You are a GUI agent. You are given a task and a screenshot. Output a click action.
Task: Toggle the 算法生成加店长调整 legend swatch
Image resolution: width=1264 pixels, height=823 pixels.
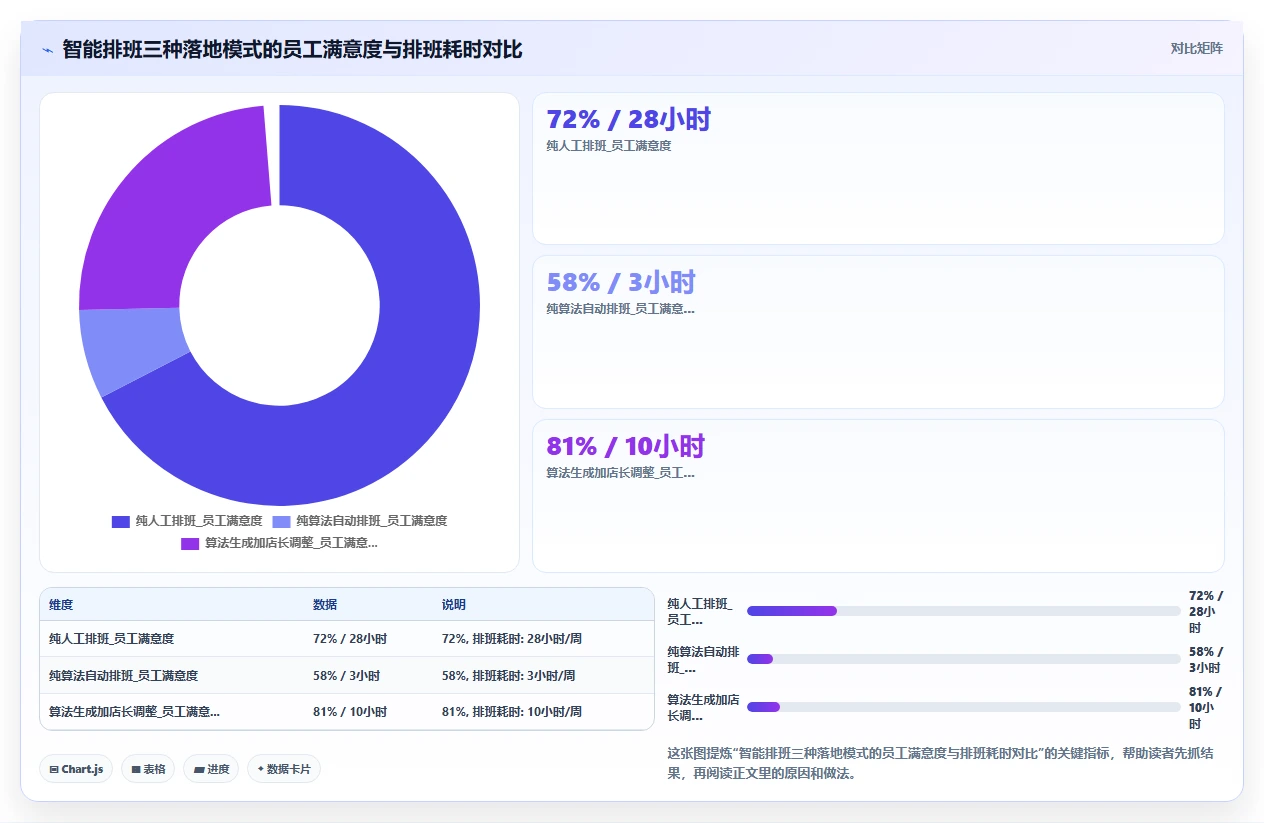tap(190, 543)
